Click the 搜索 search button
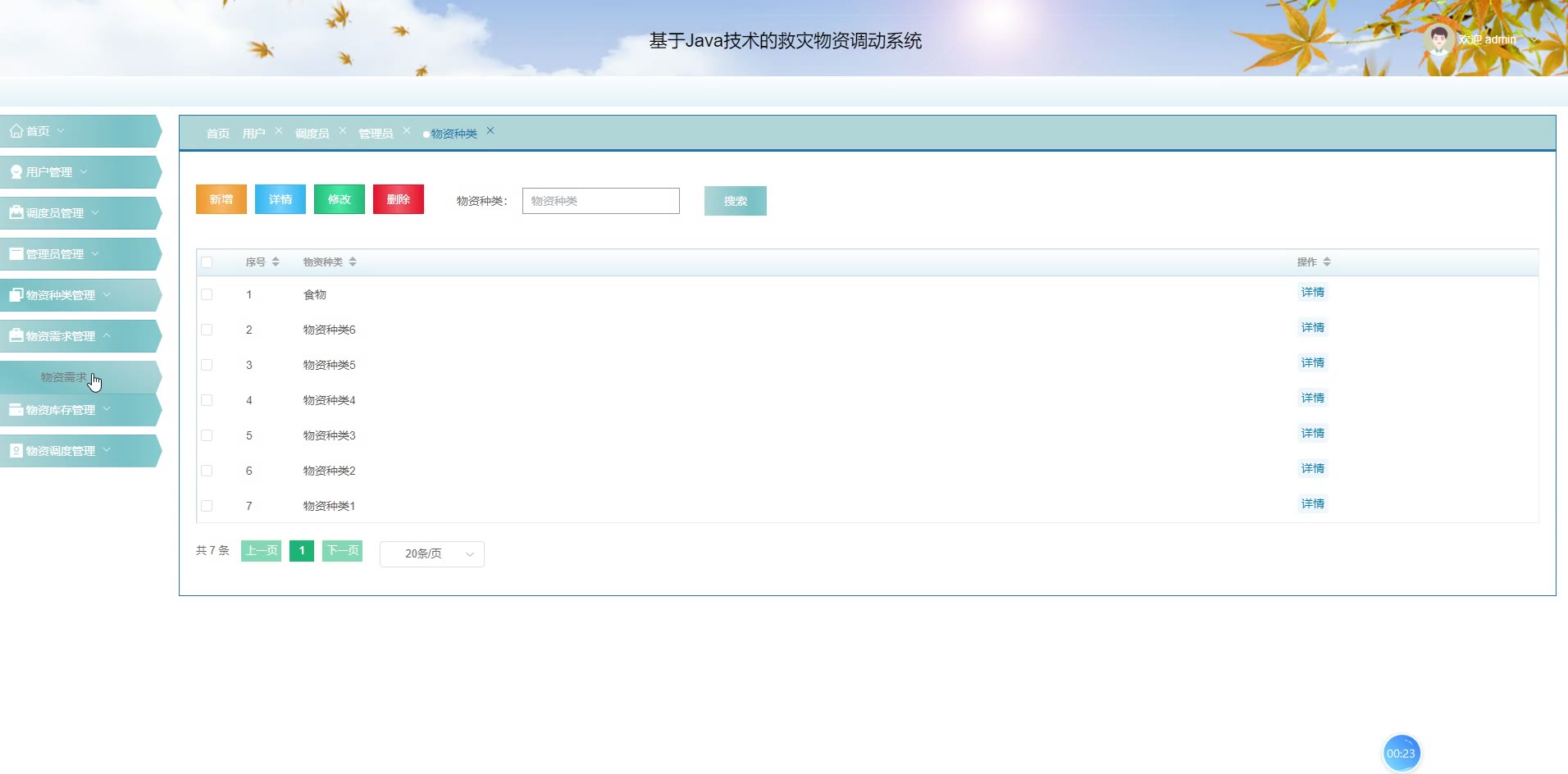This screenshot has width=1568, height=774. pos(736,201)
